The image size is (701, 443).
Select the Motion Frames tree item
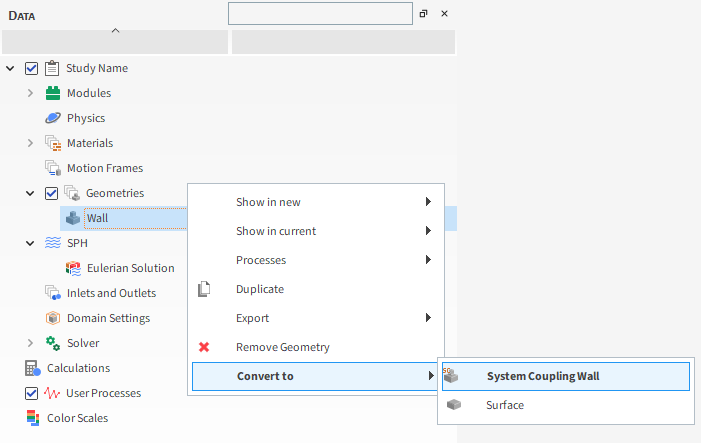click(x=105, y=168)
